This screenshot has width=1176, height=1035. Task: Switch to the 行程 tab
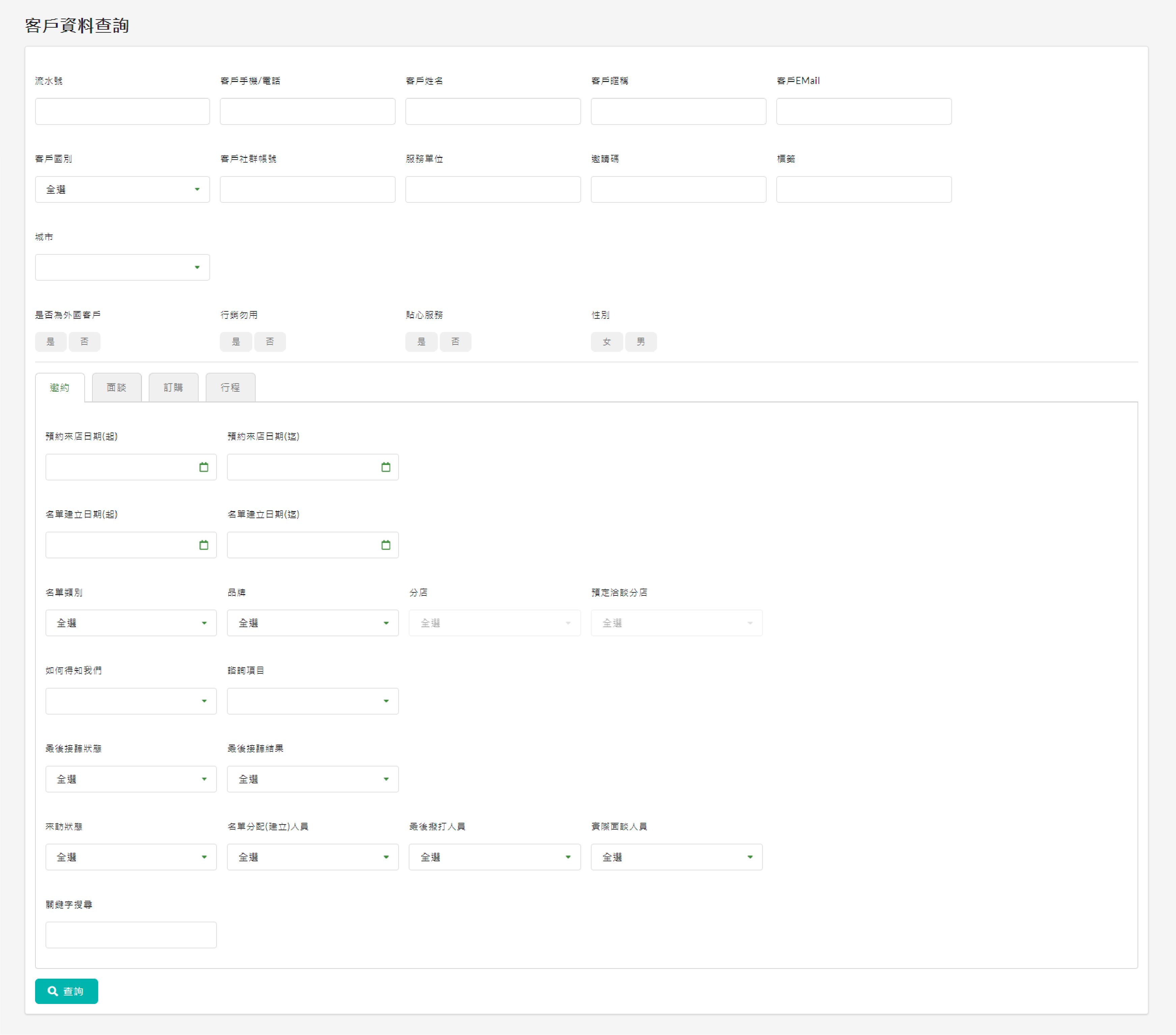230,387
